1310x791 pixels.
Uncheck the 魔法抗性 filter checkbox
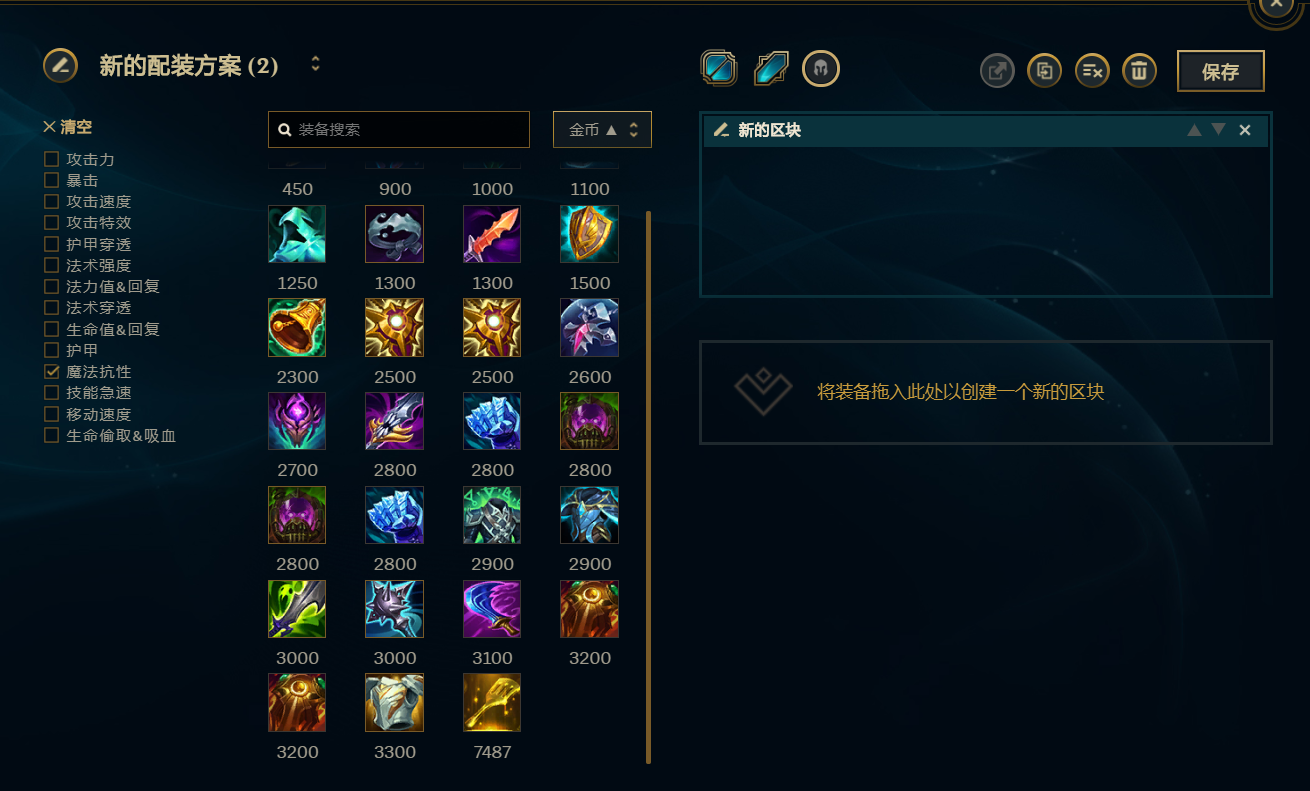pos(52,371)
